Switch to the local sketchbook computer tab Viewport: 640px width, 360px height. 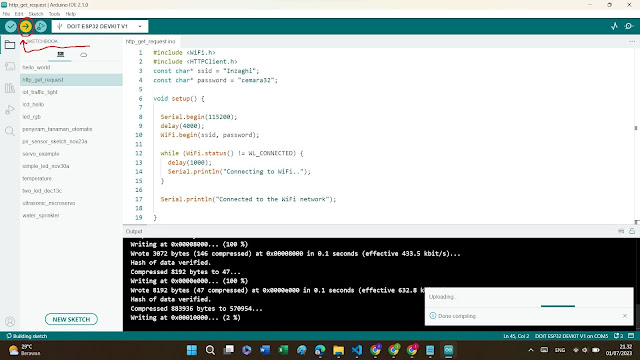click(x=60, y=54)
